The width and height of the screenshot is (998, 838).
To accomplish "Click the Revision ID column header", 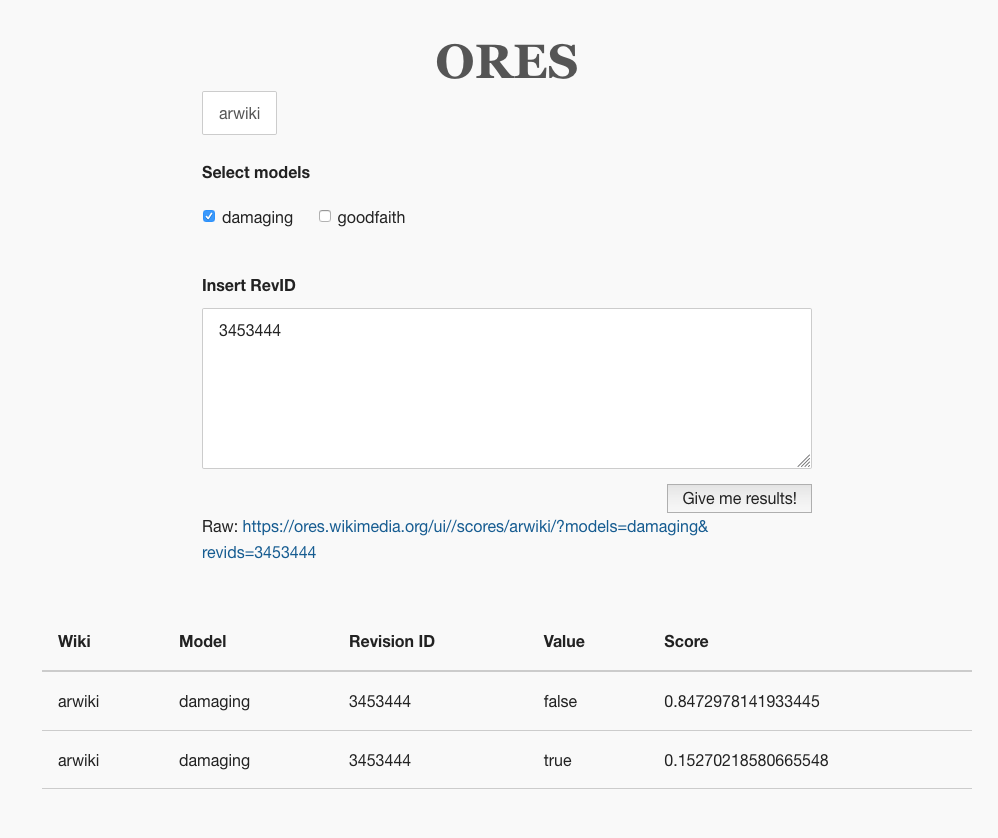I will [x=391, y=641].
